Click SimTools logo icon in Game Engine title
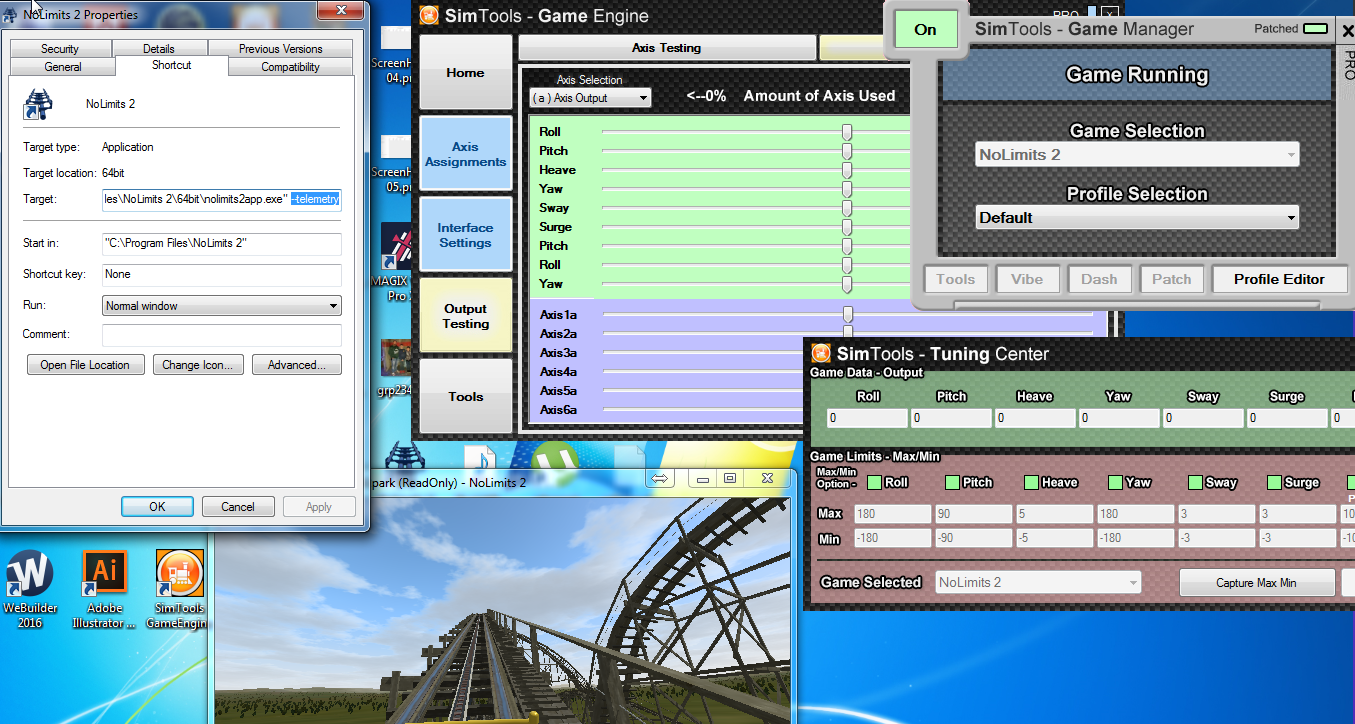The width and height of the screenshot is (1355, 724). point(428,15)
